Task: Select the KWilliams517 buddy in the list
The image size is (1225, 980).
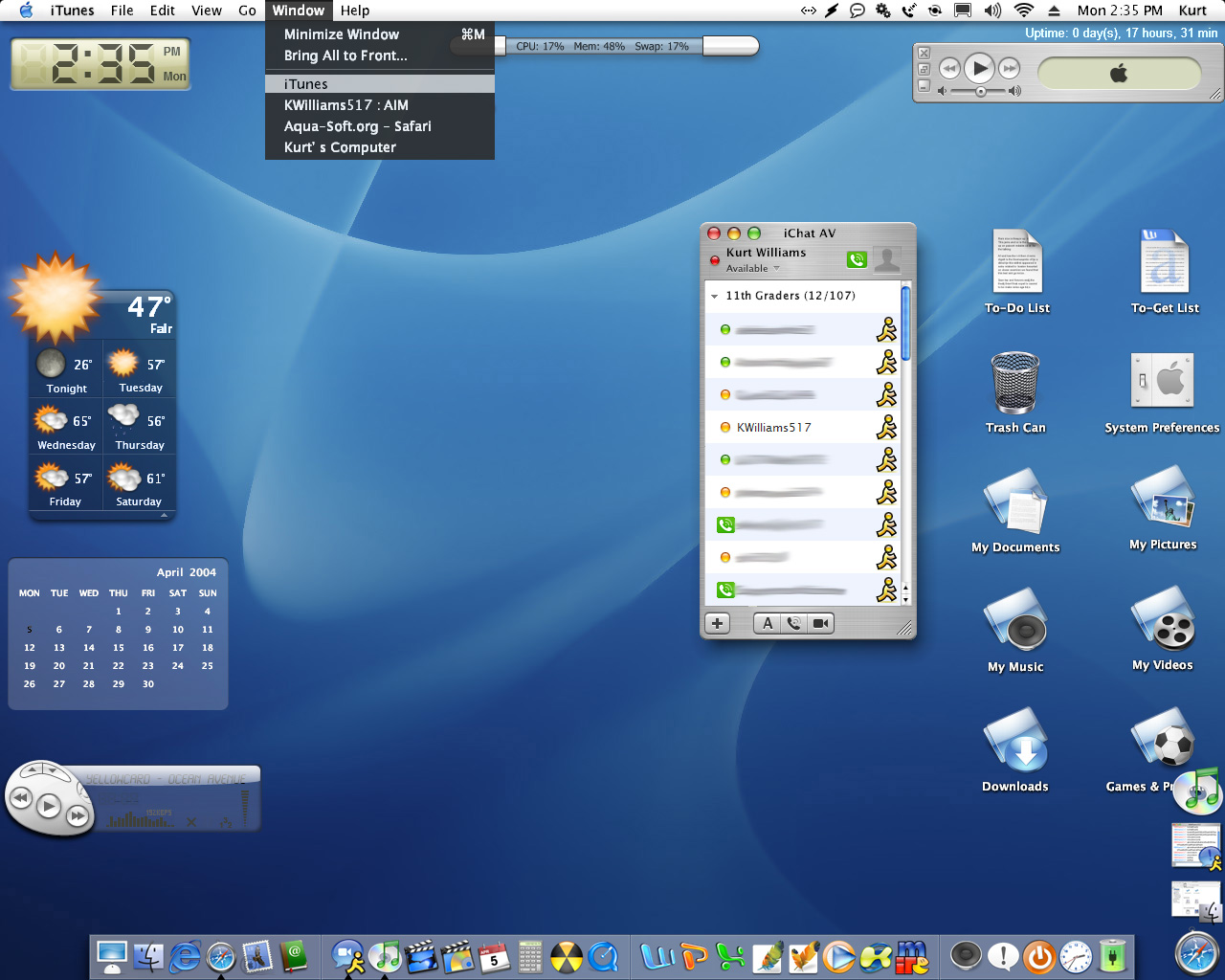Action: (773, 428)
